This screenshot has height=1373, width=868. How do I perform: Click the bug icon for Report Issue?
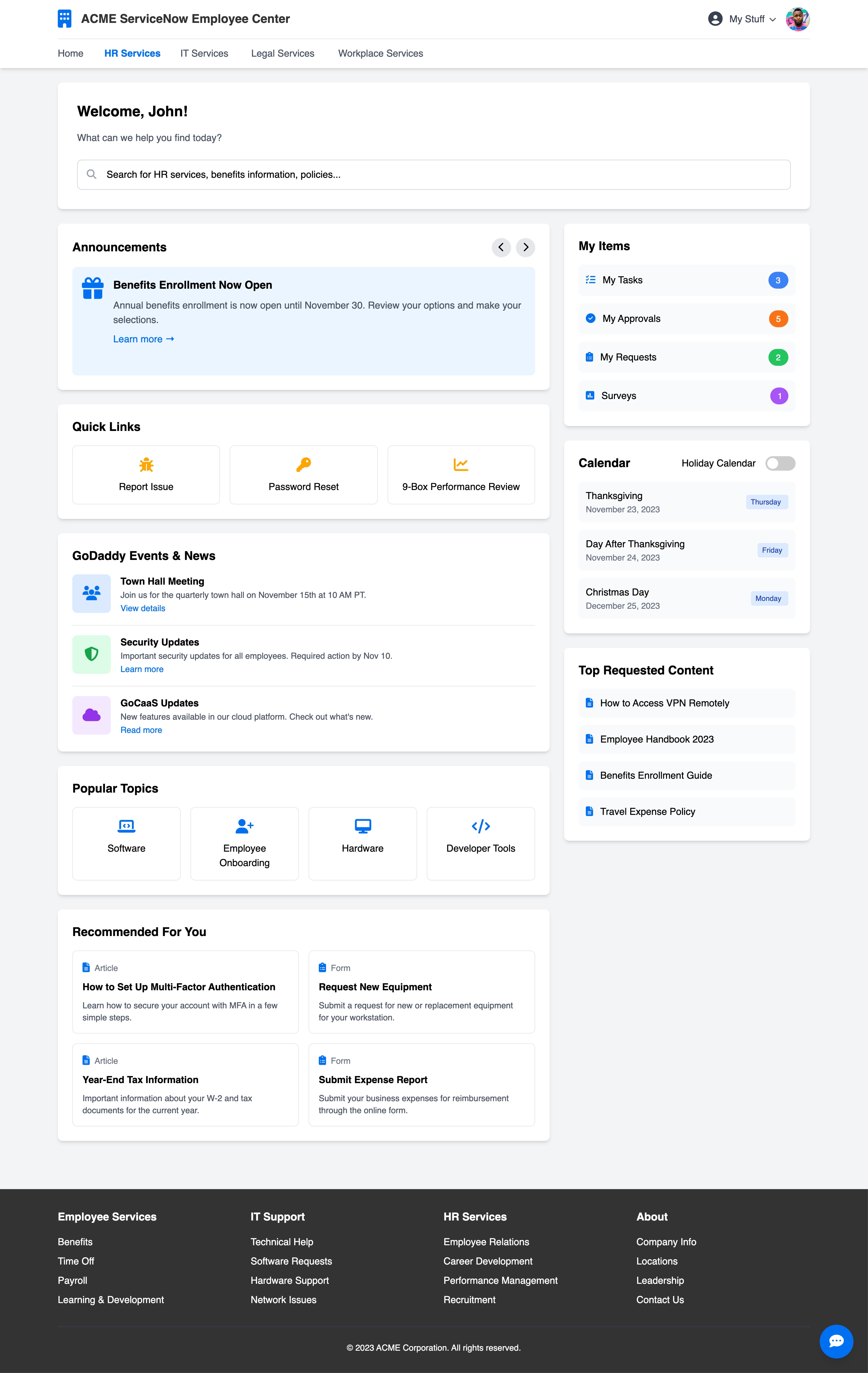coord(146,465)
